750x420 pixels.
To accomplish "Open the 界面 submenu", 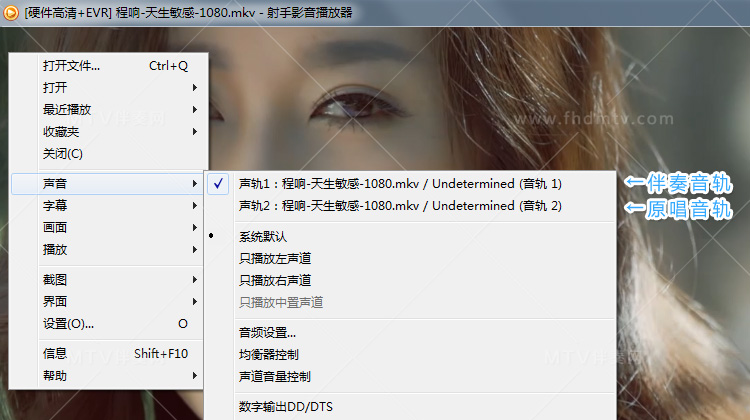I will 107,301.
